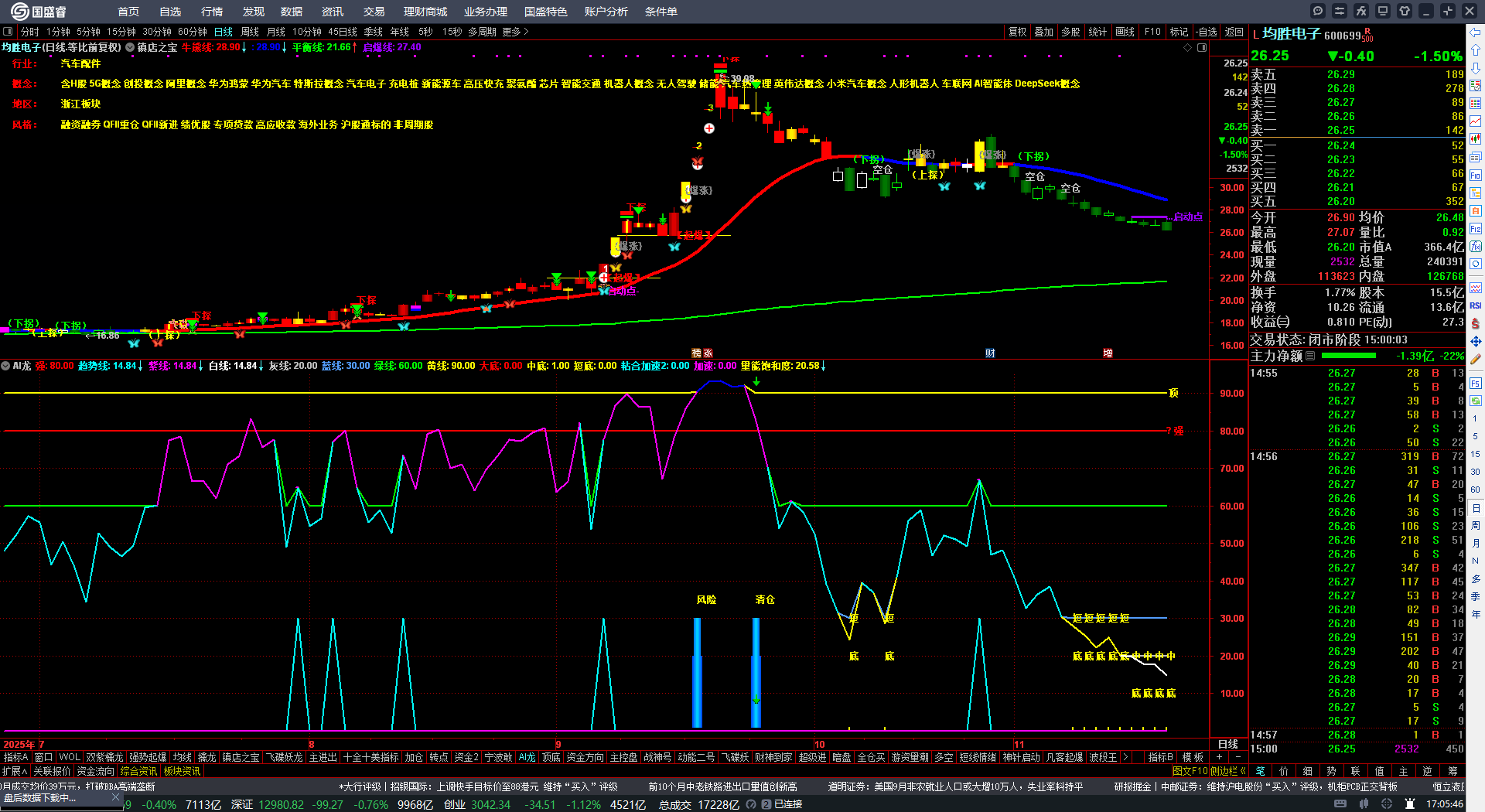Image resolution: width=1485 pixels, height=812 pixels.
Task: Toggle the diamond marker at chart top right
Action: pos(1188,47)
